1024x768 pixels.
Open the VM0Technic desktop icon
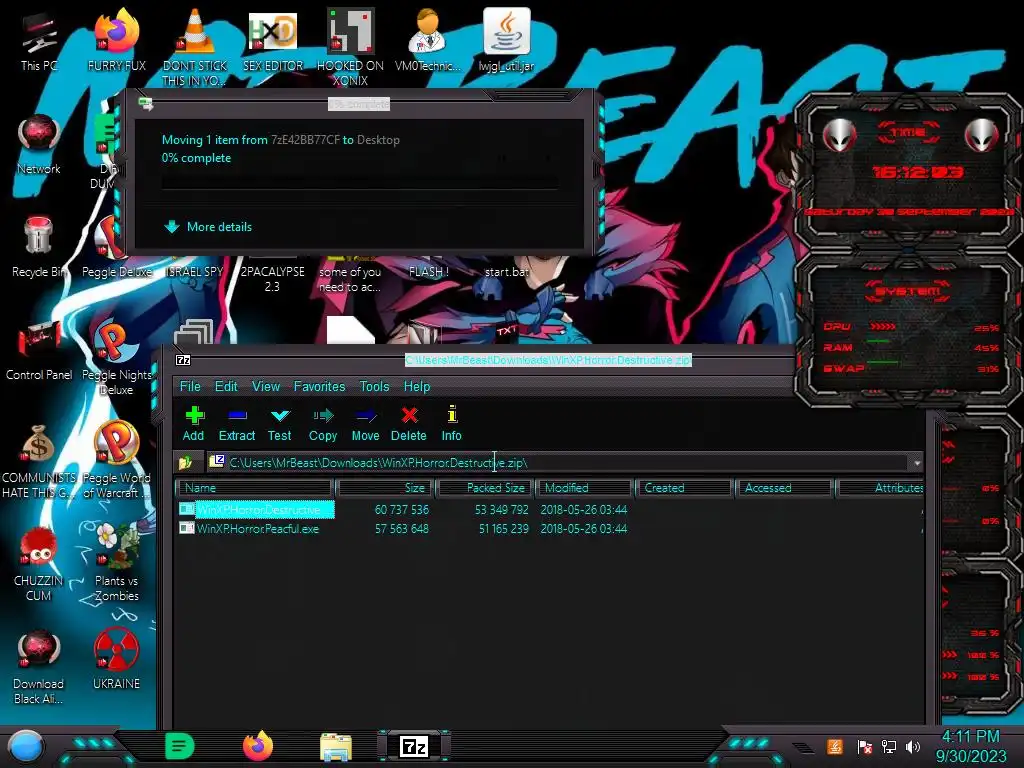tap(428, 39)
